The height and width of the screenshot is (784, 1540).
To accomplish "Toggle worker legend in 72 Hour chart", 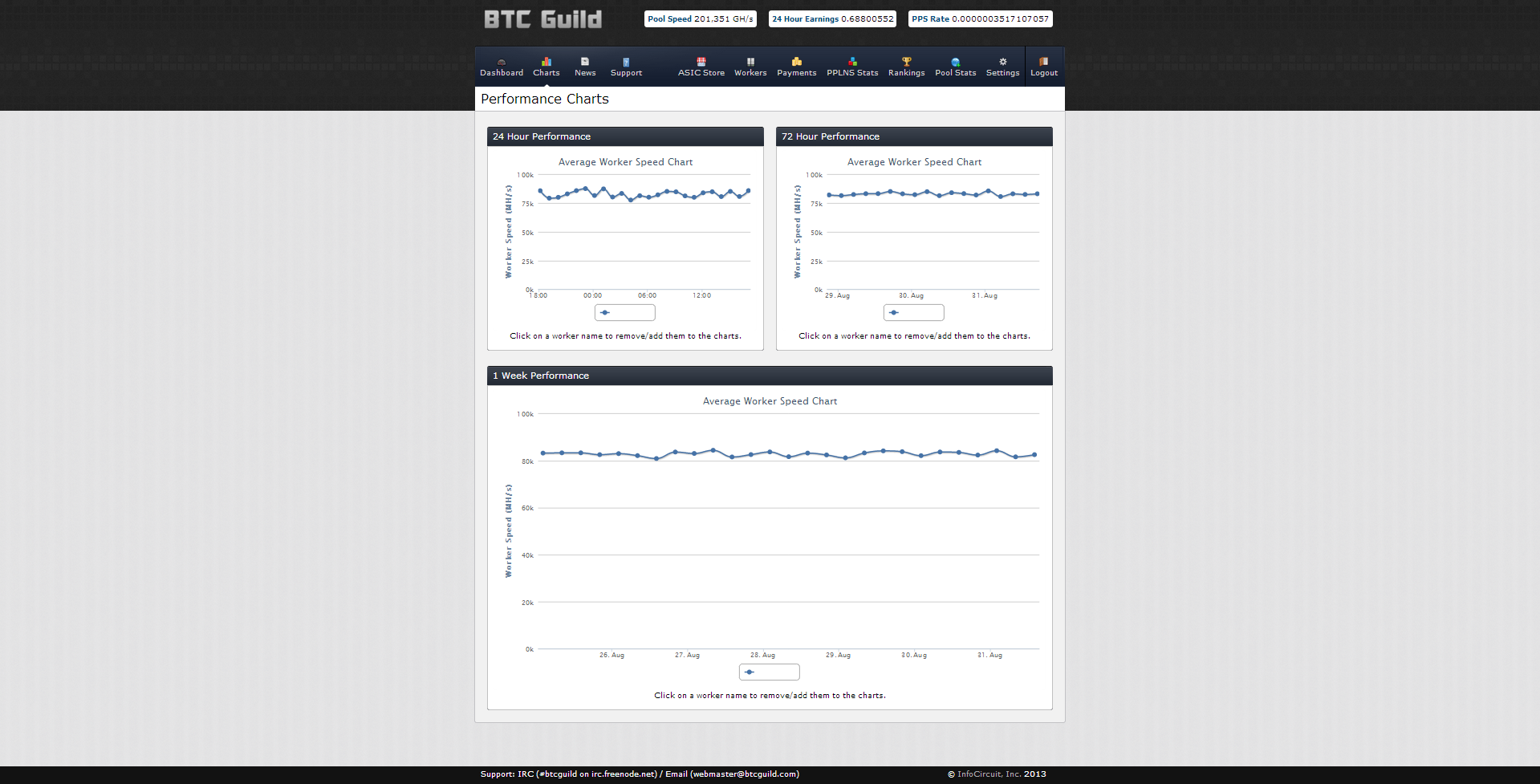I will [914, 313].
